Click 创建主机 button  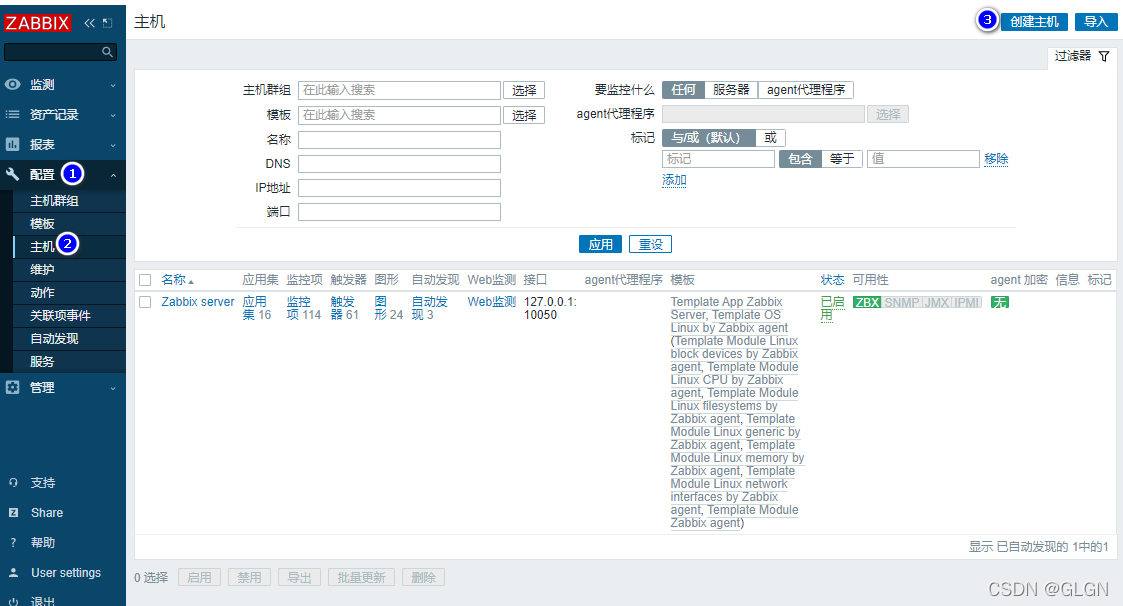click(x=1034, y=21)
